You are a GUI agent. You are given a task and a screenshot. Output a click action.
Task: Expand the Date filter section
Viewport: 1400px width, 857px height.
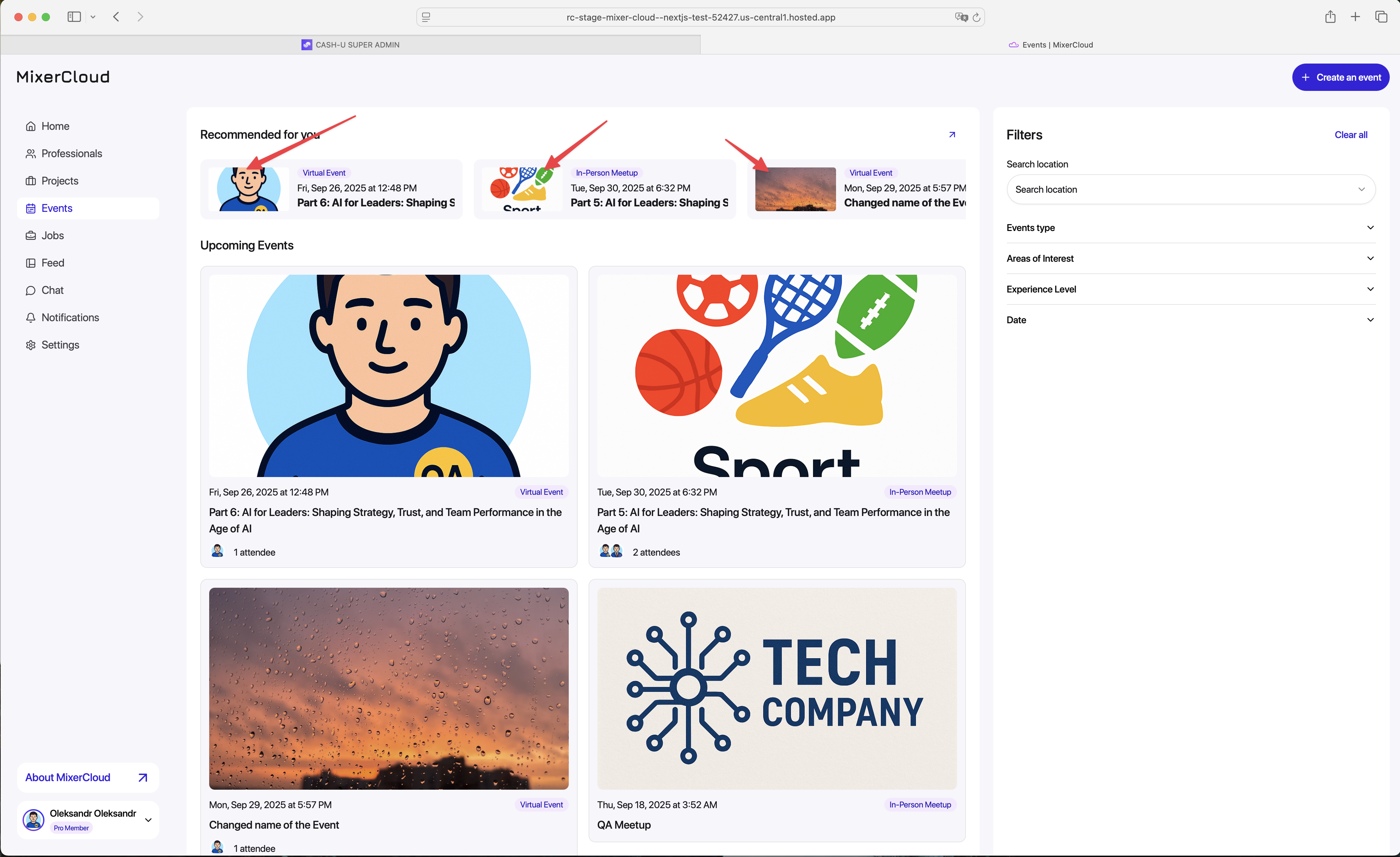1190,320
